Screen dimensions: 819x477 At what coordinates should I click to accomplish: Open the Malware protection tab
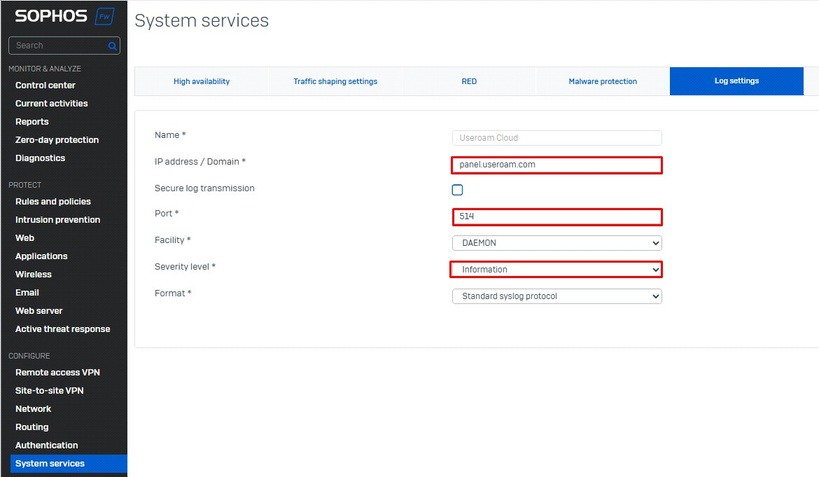point(603,81)
